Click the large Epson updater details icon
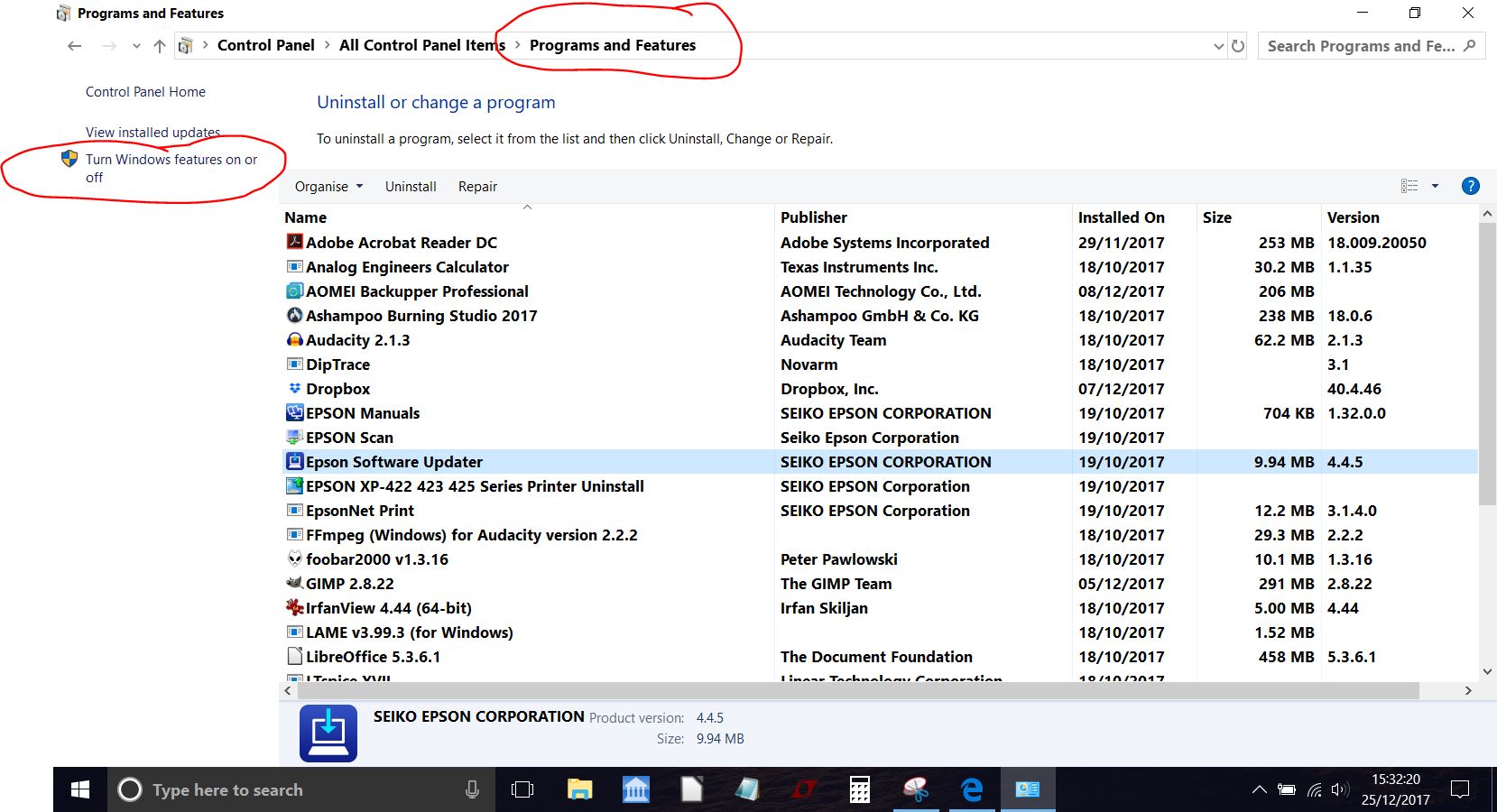 328,734
